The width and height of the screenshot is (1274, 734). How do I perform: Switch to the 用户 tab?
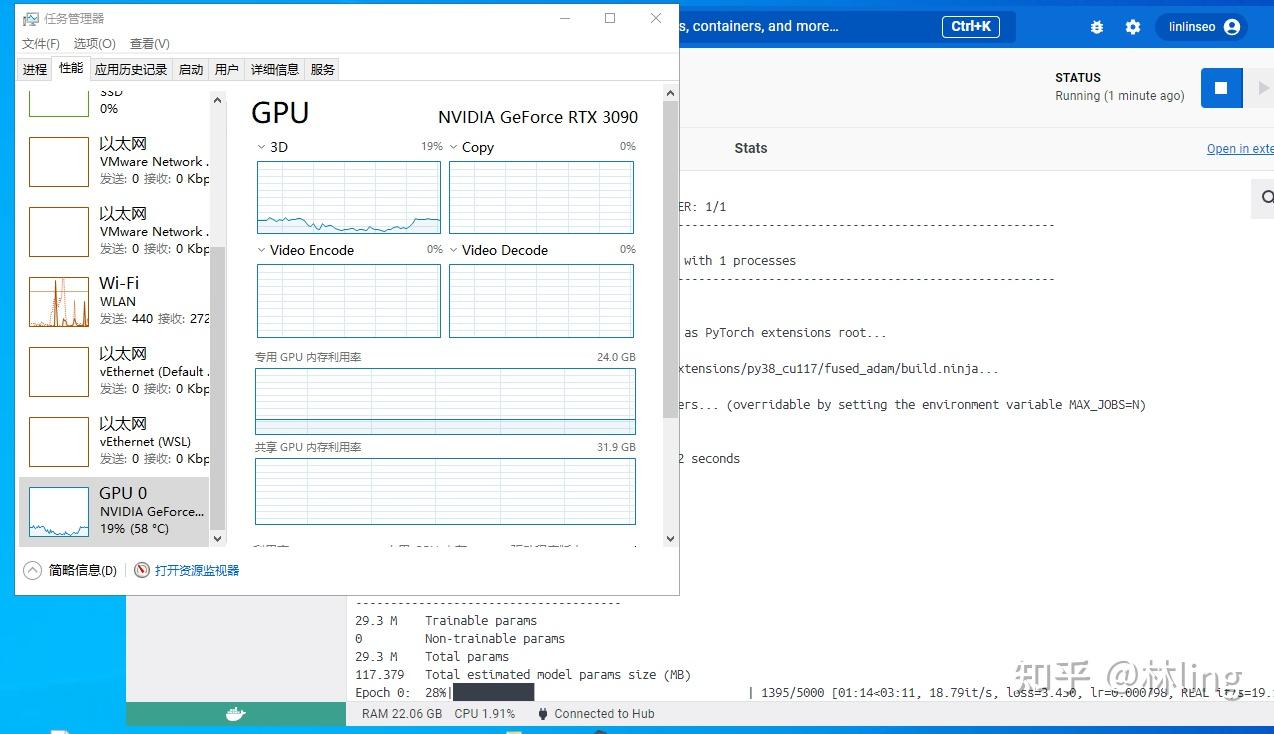pos(227,69)
